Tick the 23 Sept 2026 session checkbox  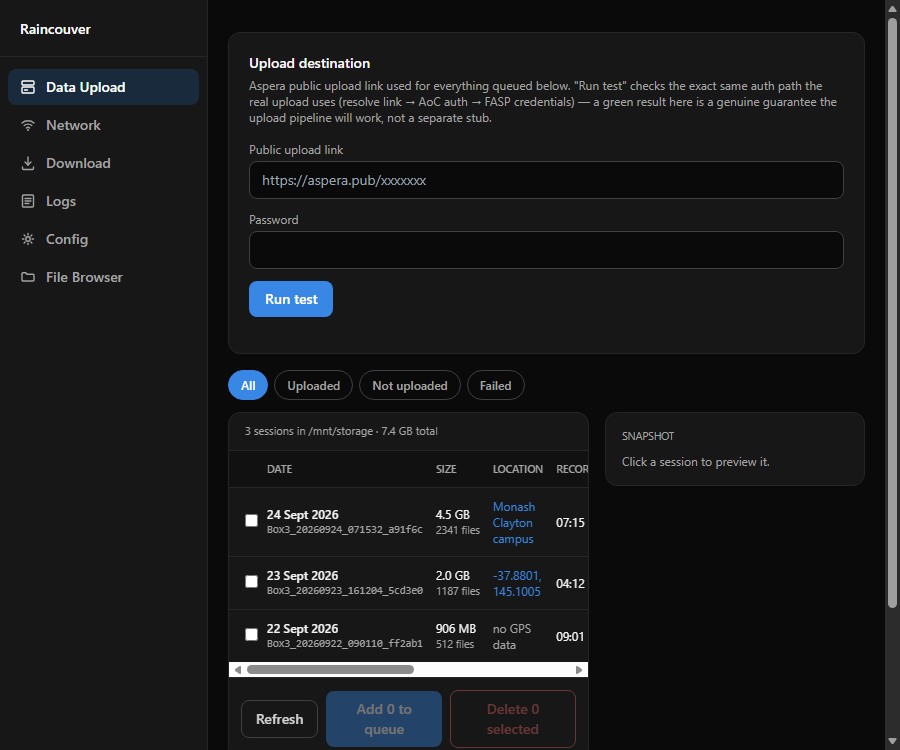pyautogui.click(x=251, y=581)
